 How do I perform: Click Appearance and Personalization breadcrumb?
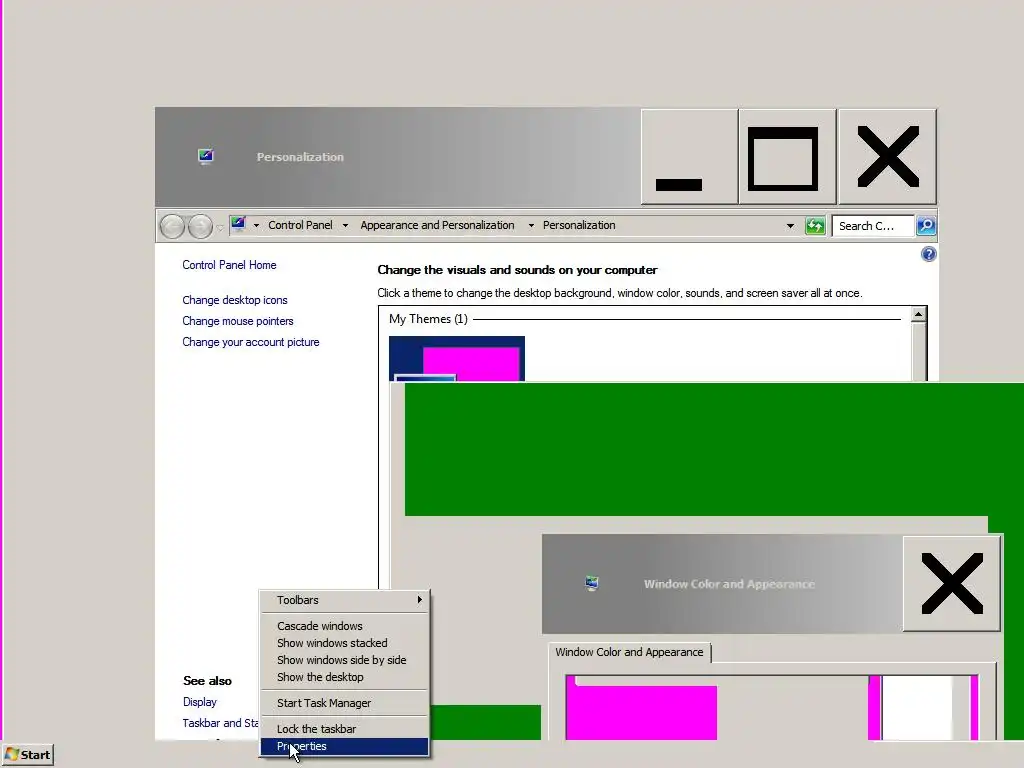[x=438, y=225]
